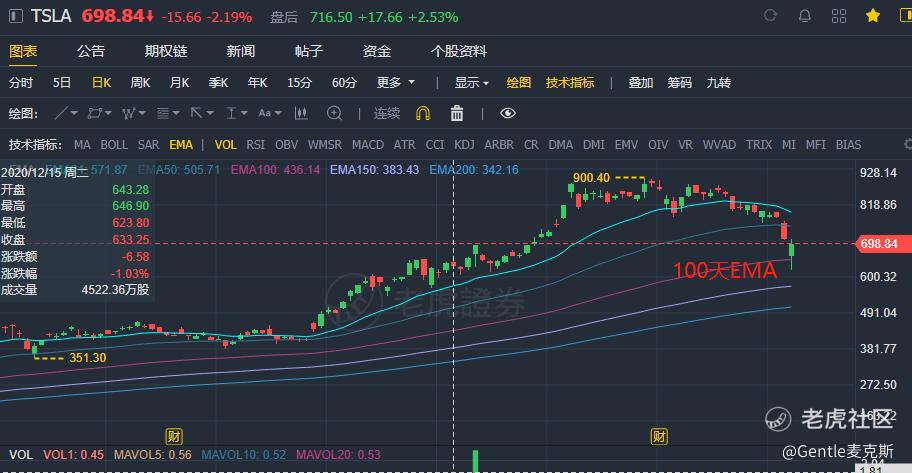912x473 pixels.
Task: Select the 60分 timeframe
Action: click(344, 83)
